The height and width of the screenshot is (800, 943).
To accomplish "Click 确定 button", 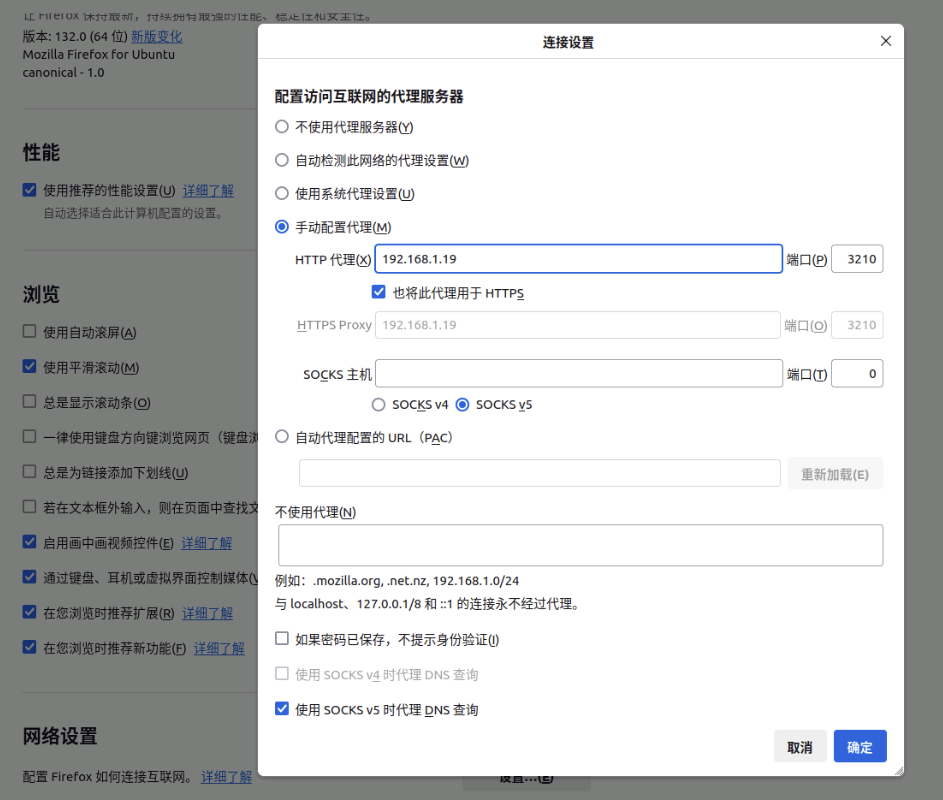I will (860, 746).
